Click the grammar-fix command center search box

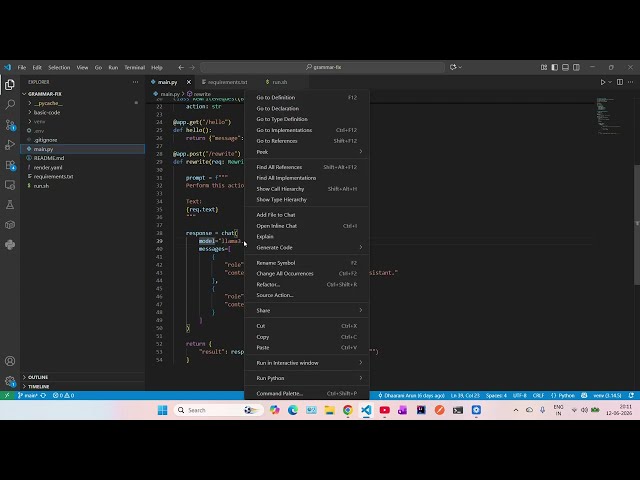click(x=322, y=67)
